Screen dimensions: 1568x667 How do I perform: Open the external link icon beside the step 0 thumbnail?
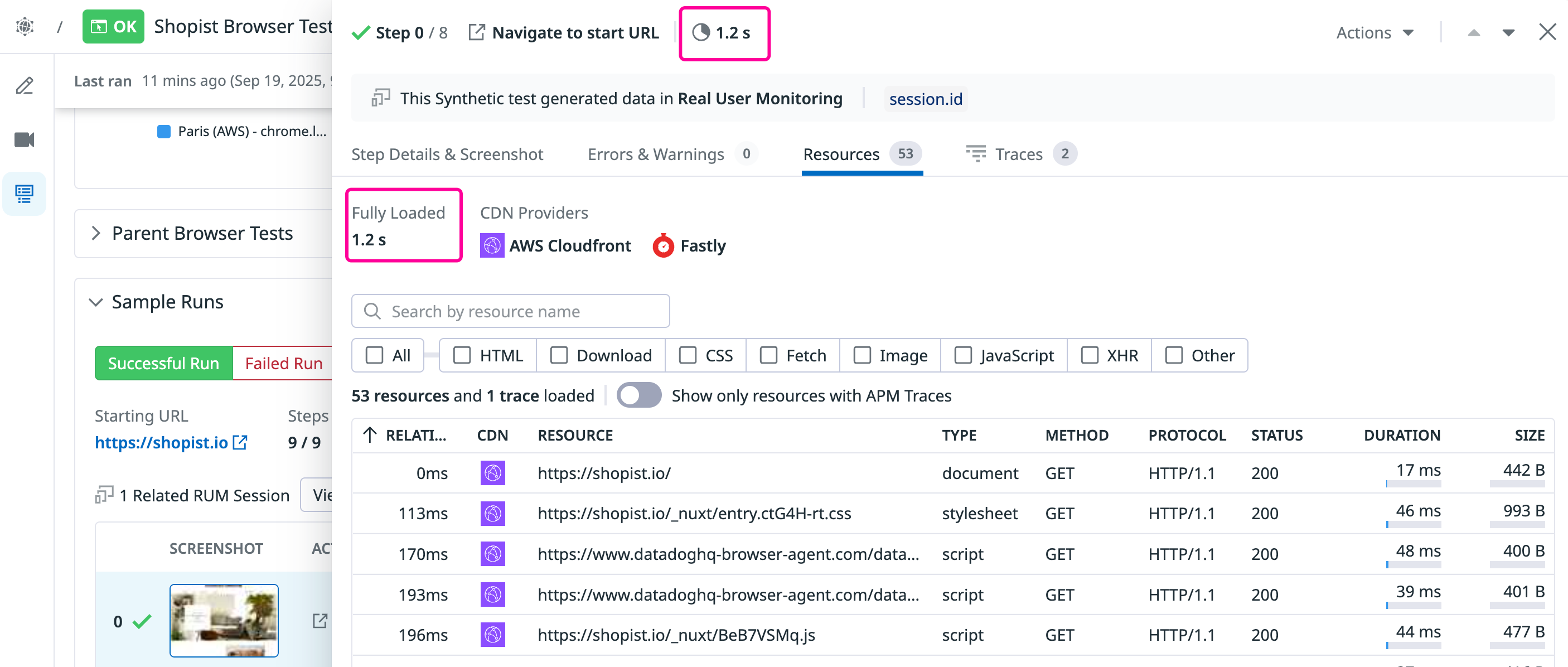coord(320,621)
